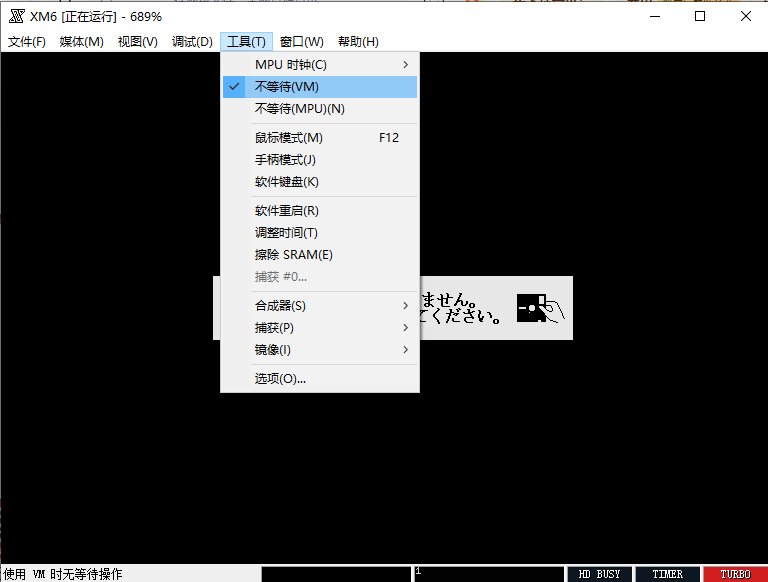The width and height of the screenshot is (768, 582).
Task: Open the 媒体(M) menu
Action: coord(81,41)
